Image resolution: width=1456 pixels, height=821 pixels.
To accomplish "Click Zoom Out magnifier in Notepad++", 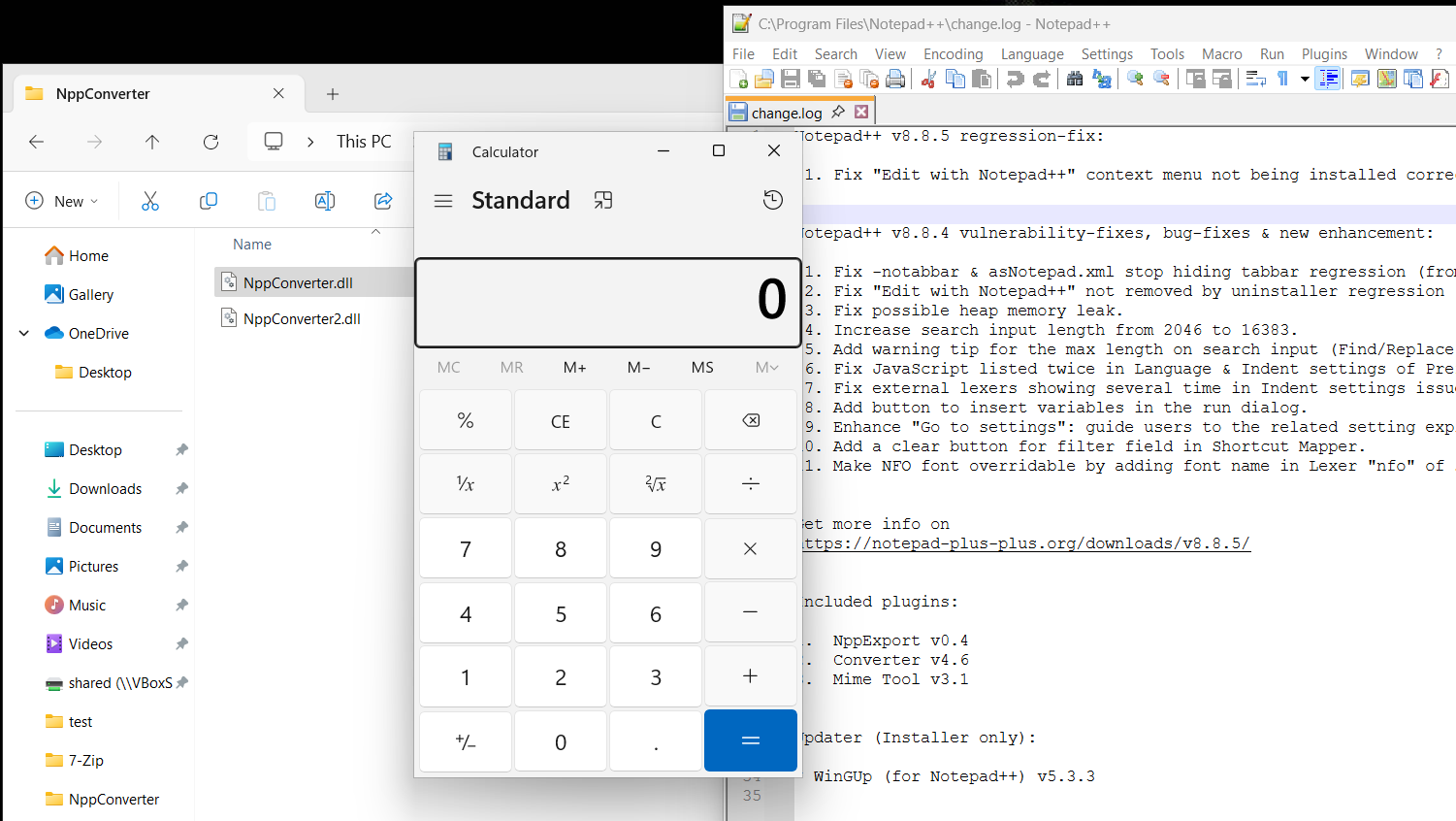I will point(1161,79).
